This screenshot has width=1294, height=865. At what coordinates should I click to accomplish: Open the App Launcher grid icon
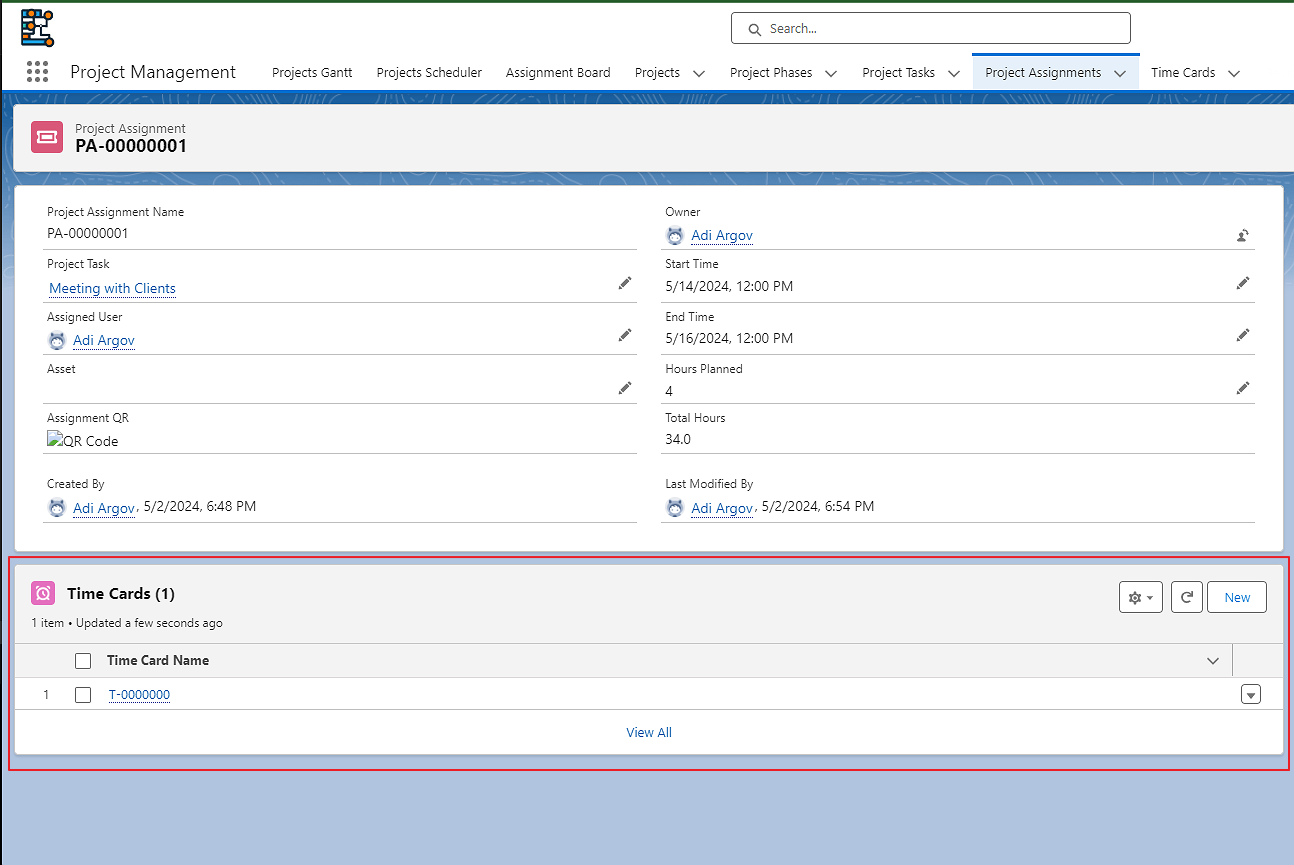point(37,72)
